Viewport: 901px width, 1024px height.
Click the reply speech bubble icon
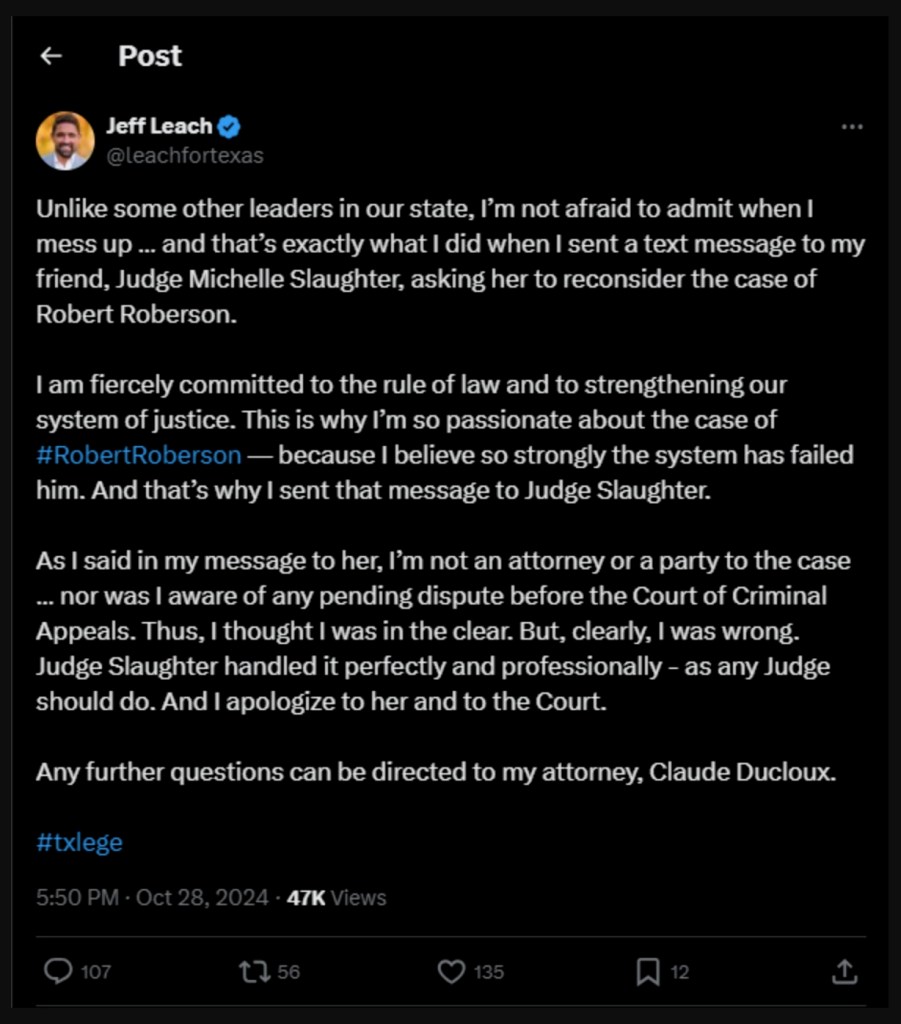(x=59, y=971)
